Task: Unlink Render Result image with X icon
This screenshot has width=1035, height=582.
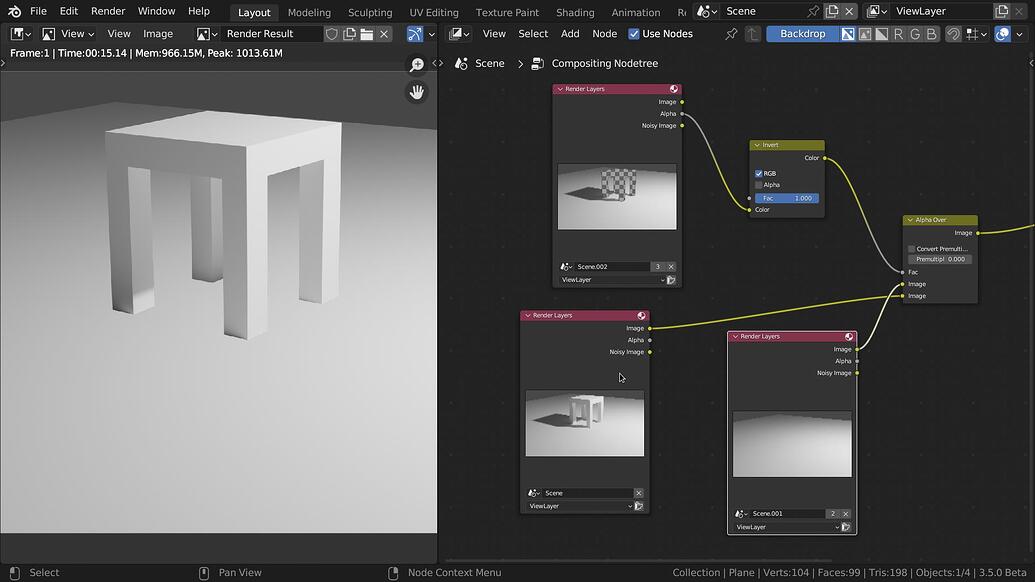Action: pos(384,34)
